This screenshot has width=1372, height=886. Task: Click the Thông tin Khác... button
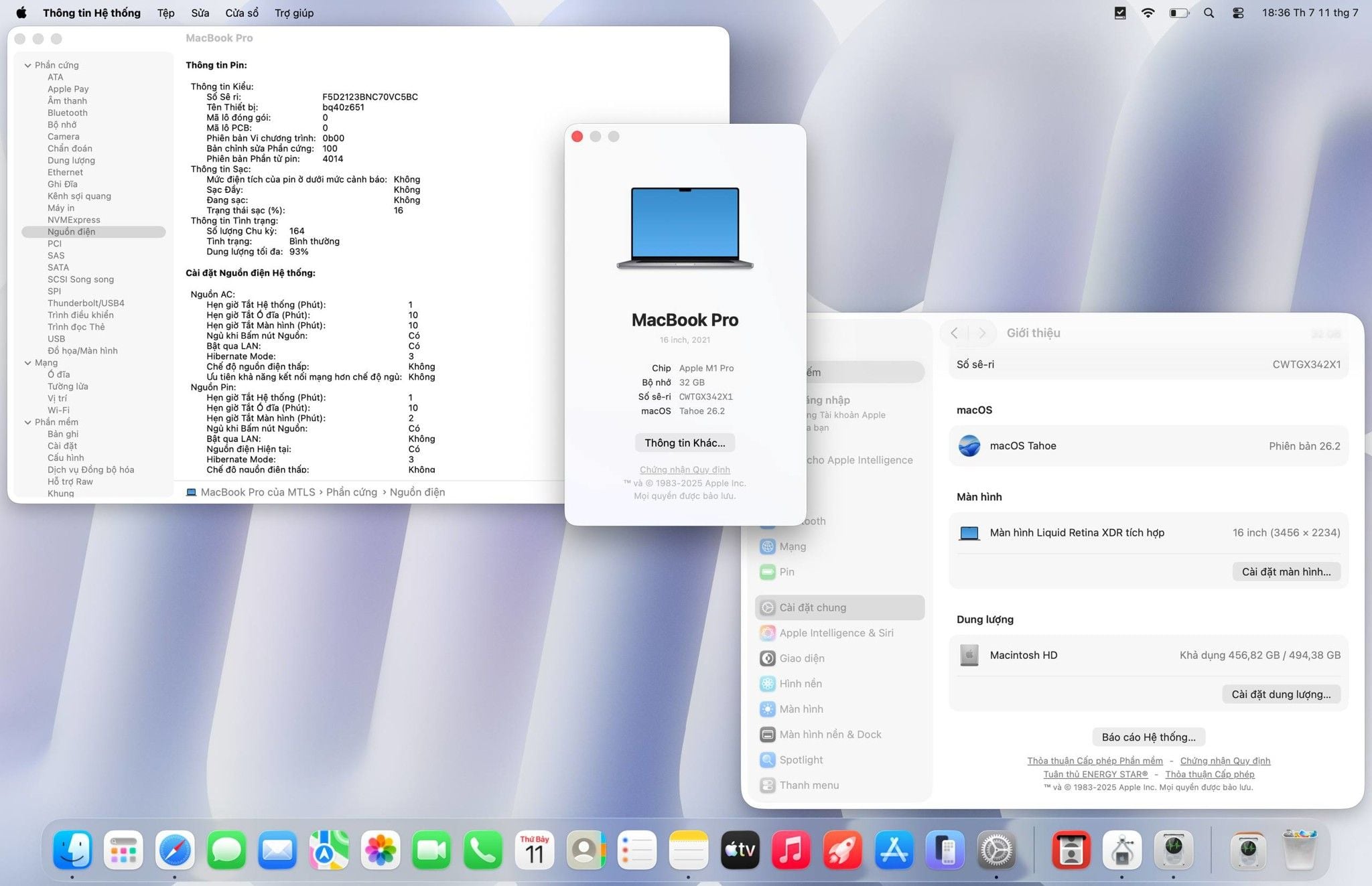[x=685, y=443]
